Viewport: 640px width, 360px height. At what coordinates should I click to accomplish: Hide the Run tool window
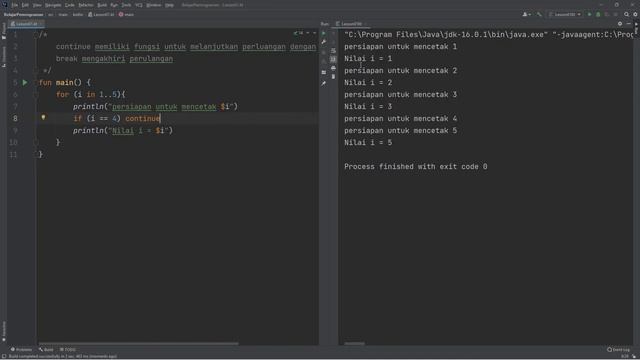(x=629, y=24)
